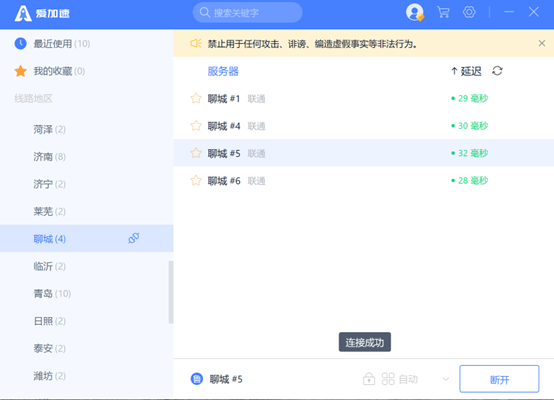Viewport: 554px width, 400px height.
Task: Select region 济南 (8)
Action: [87, 157]
